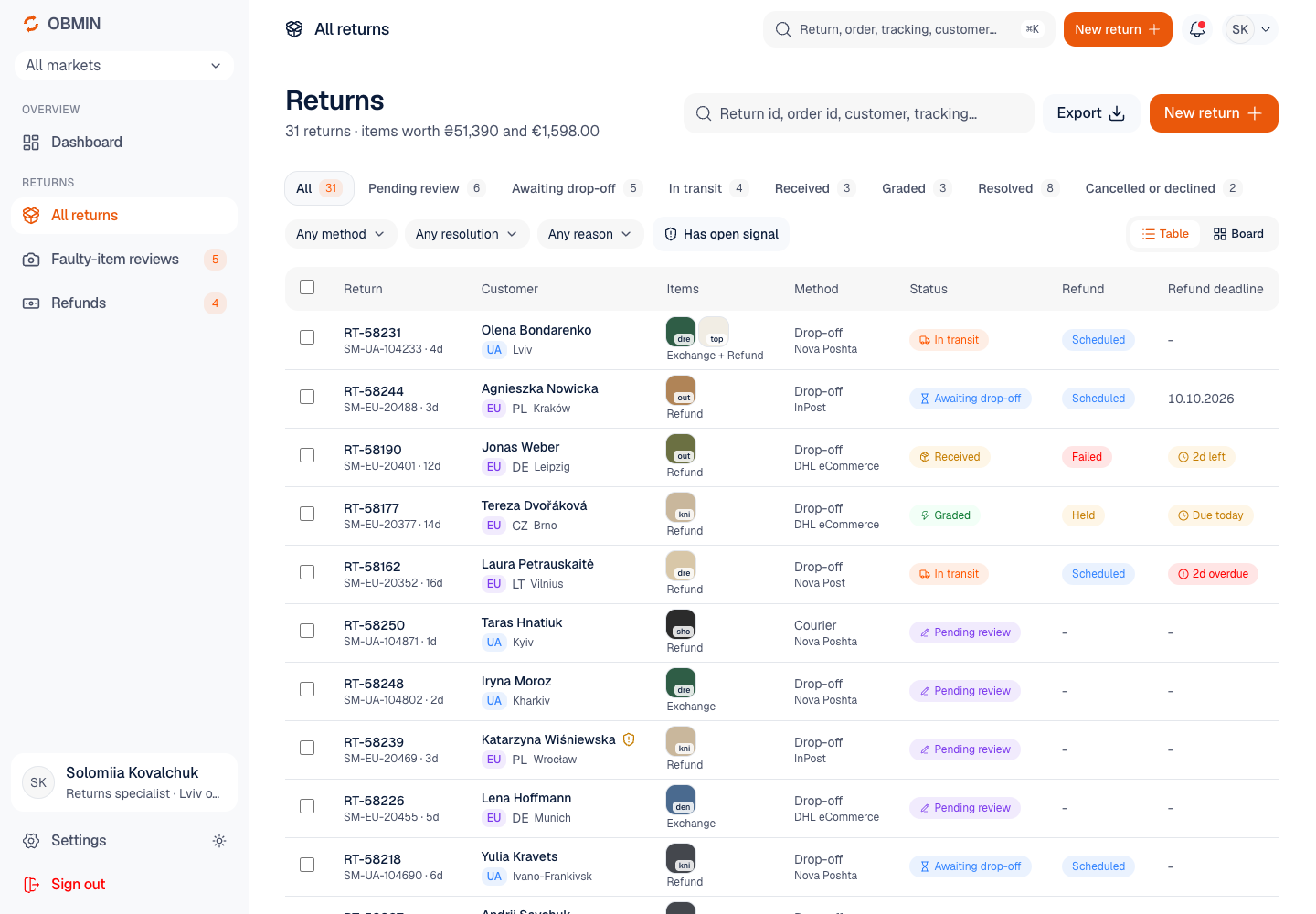Screen dimensions: 1316x914
Task: Click the Sign out door icon
Action: click(31, 885)
